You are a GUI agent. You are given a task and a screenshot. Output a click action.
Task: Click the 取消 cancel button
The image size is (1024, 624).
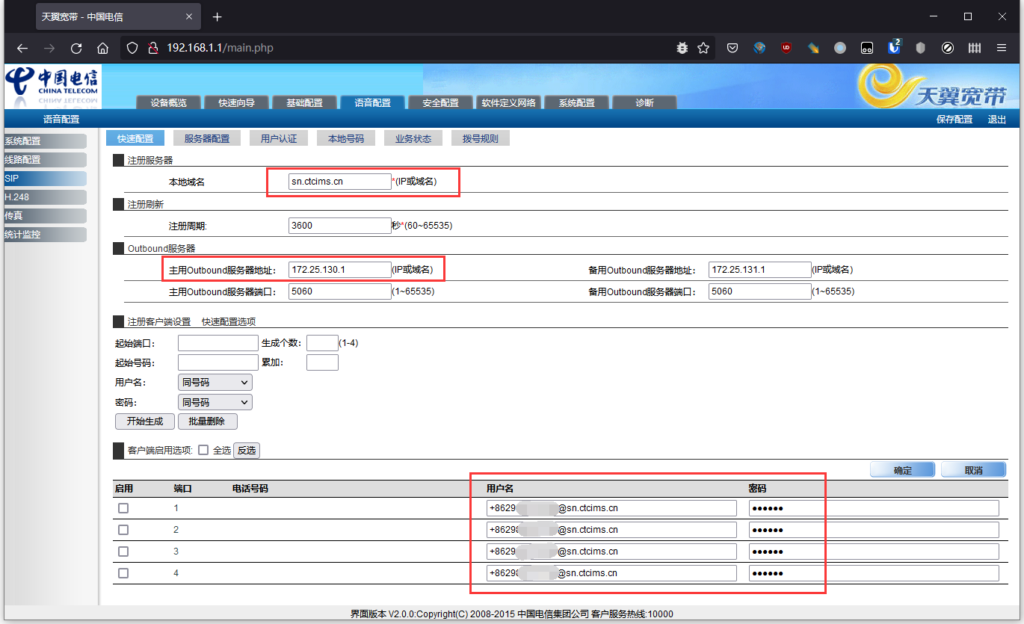[x=974, y=470]
